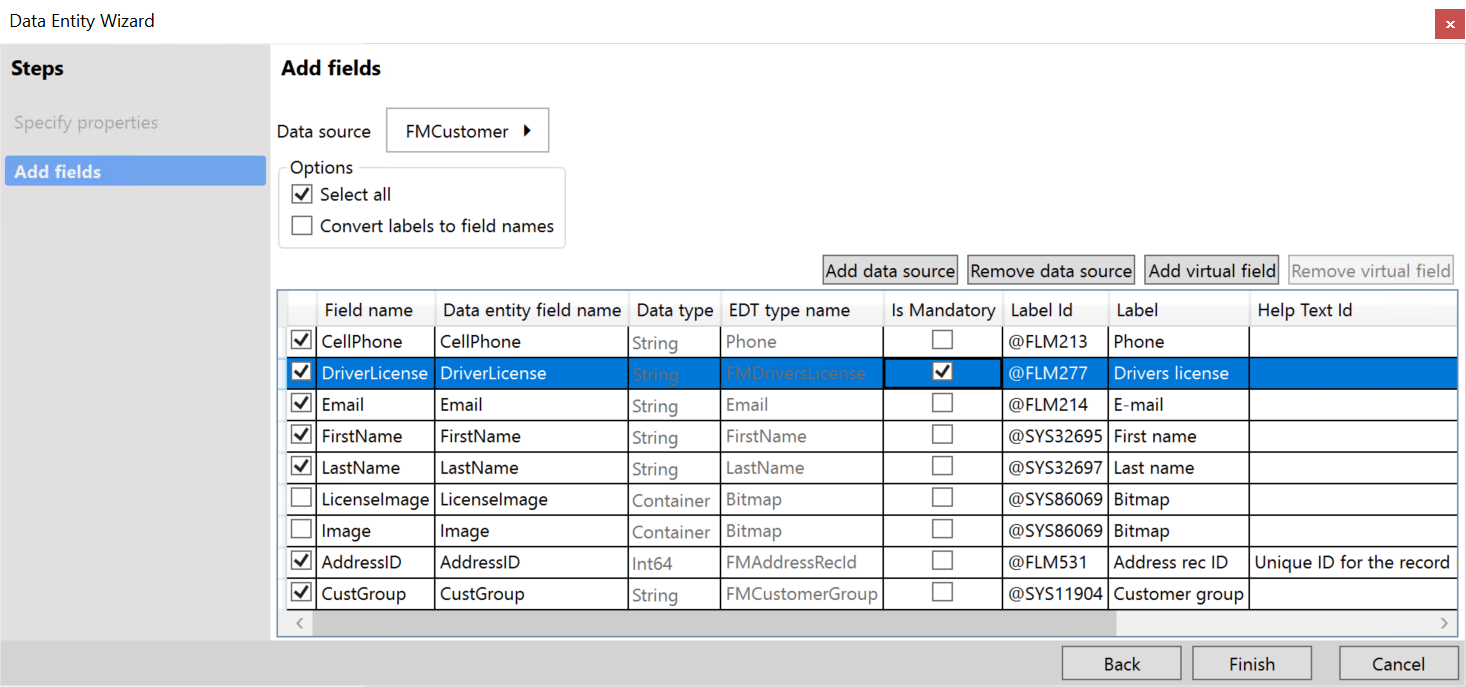Click scroll left arrow on horizontal scrollbar
Image resolution: width=1466 pixels, height=687 pixels.
296,623
